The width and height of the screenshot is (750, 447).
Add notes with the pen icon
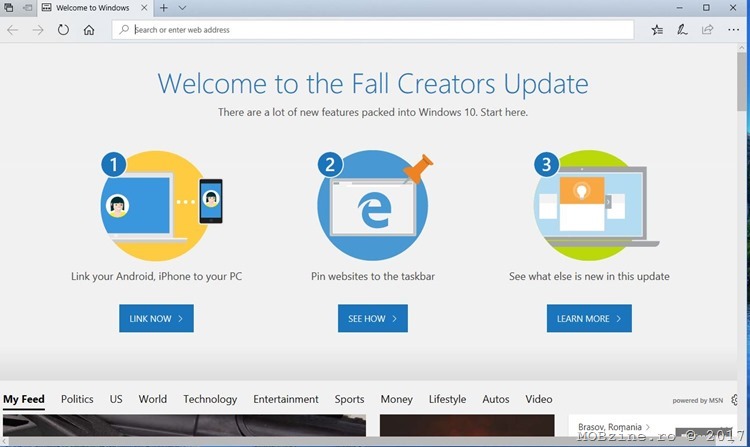coord(682,30)
